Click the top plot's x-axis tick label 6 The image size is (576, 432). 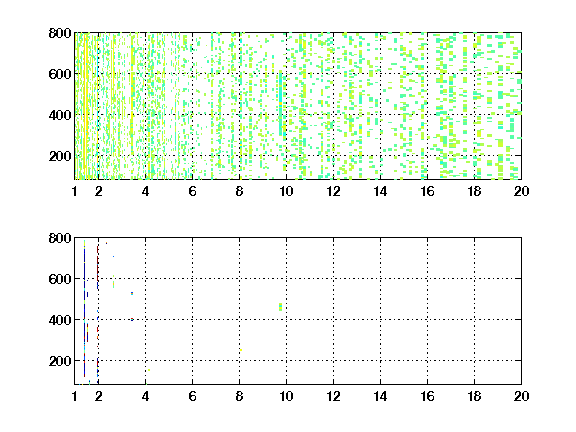point(192,191)
